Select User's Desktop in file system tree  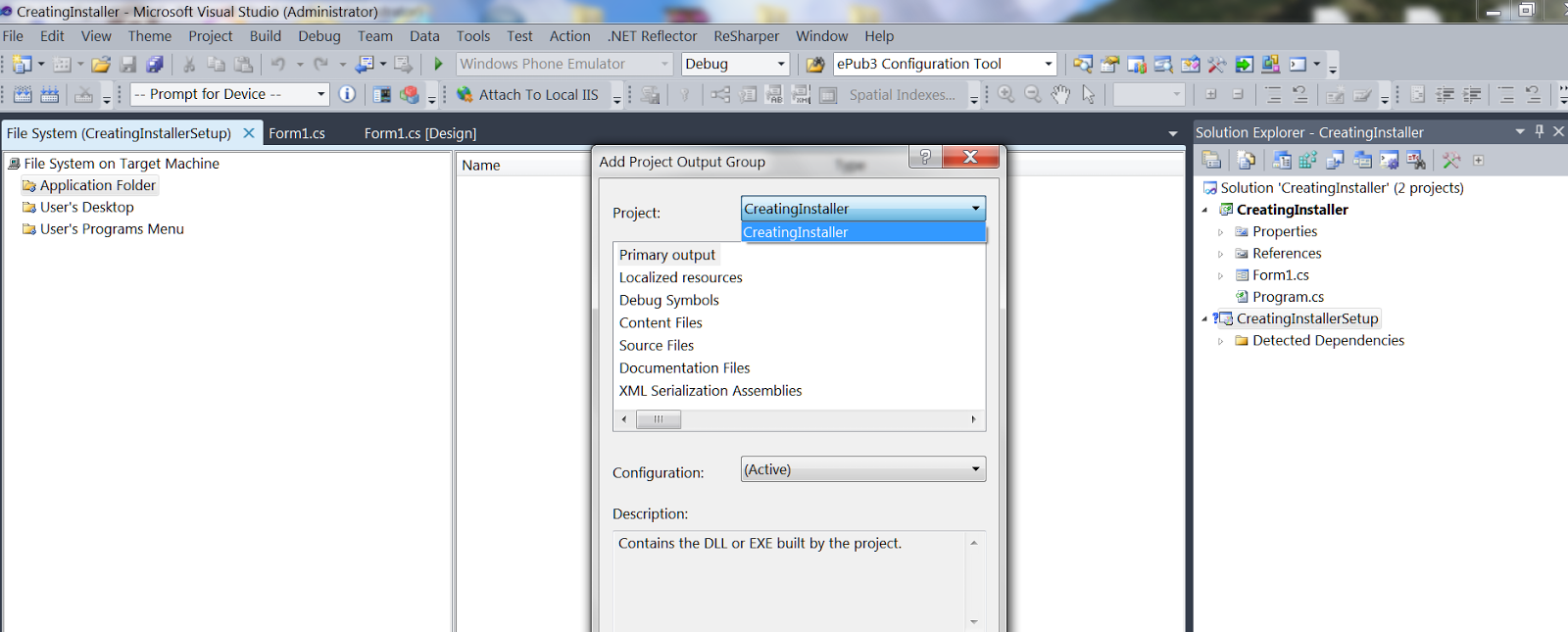pos(86,208)
